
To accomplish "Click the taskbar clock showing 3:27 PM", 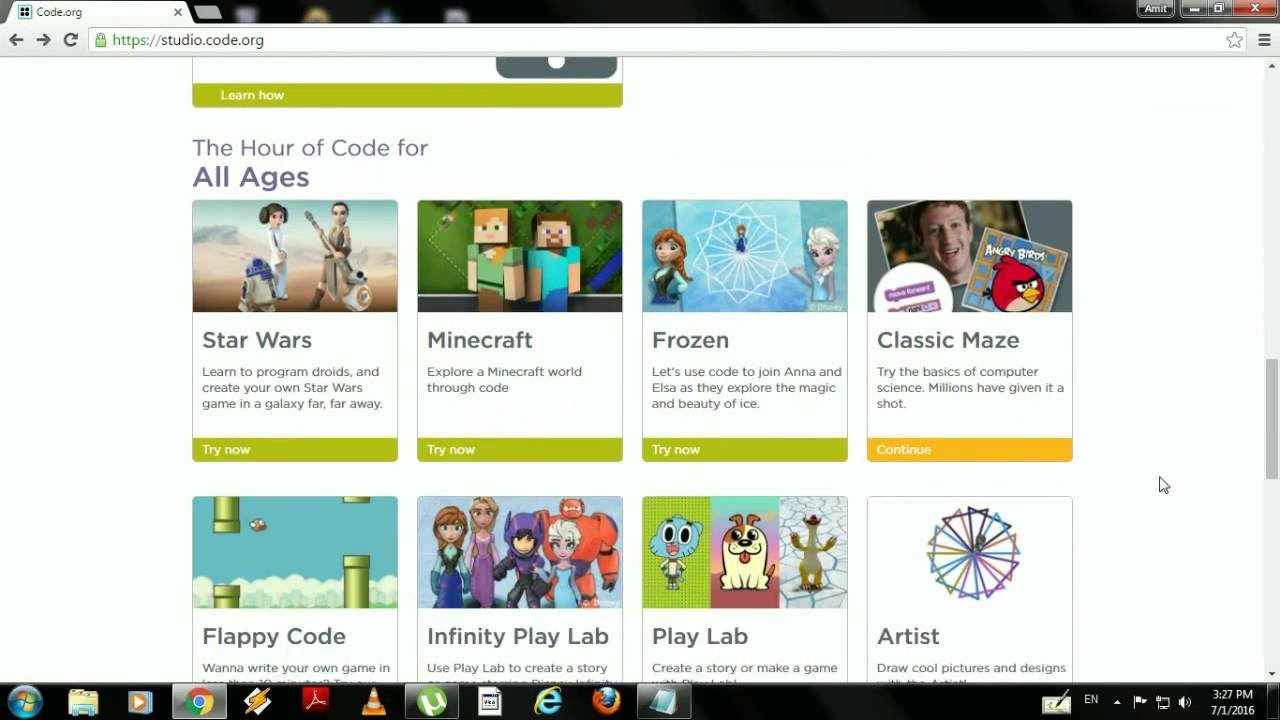I will pos(1232,702).
